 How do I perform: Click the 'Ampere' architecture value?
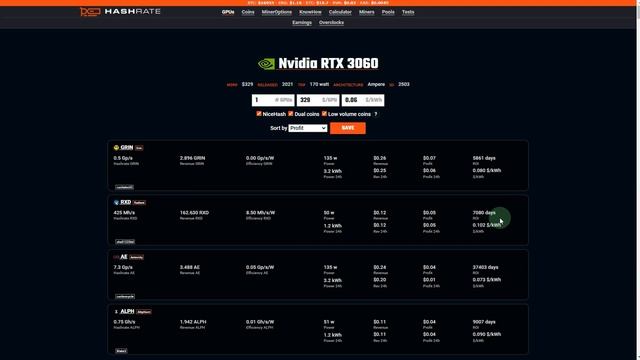(x=376, y=84)
